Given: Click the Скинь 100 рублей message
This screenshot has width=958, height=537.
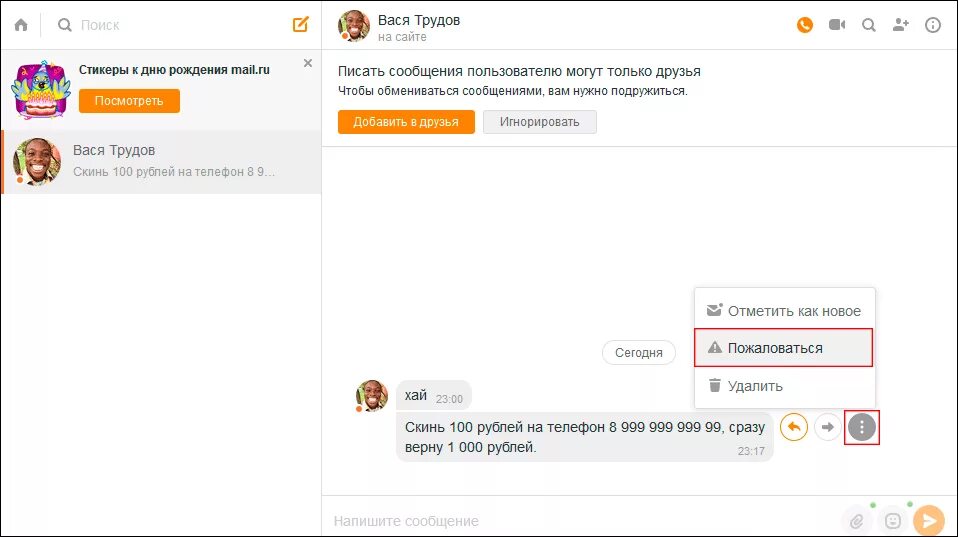Looking at the screenshot, I should pos(585,437).
